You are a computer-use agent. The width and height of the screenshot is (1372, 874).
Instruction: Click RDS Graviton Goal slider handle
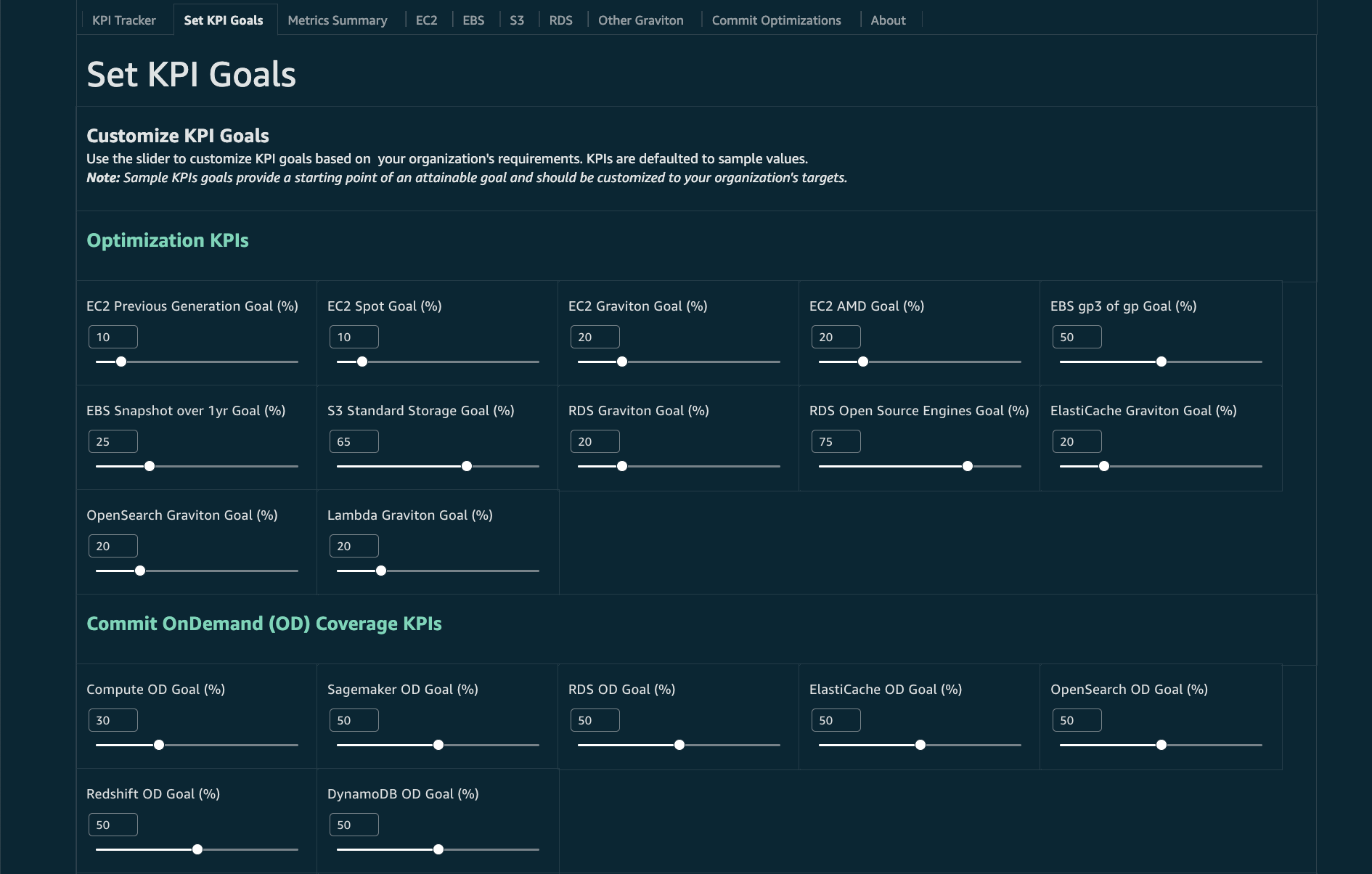click(622, 466)
